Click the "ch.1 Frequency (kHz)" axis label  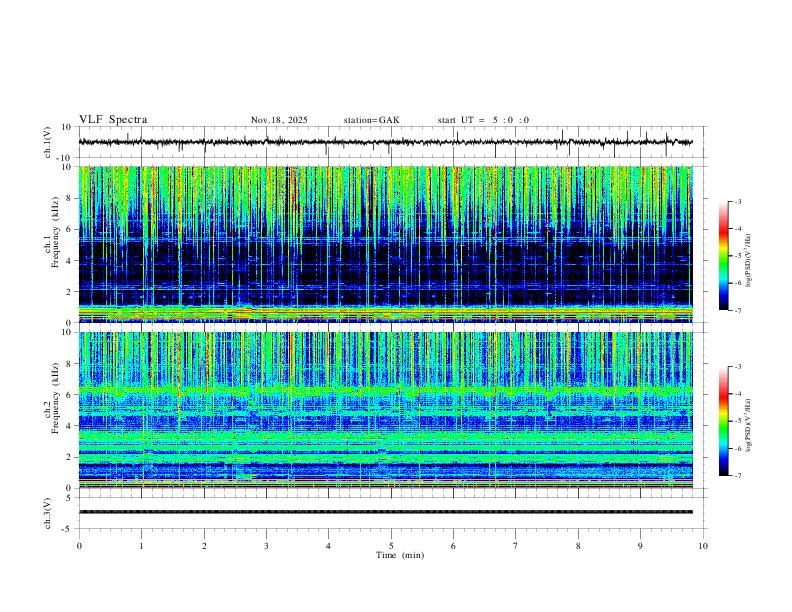coord(52,233)
